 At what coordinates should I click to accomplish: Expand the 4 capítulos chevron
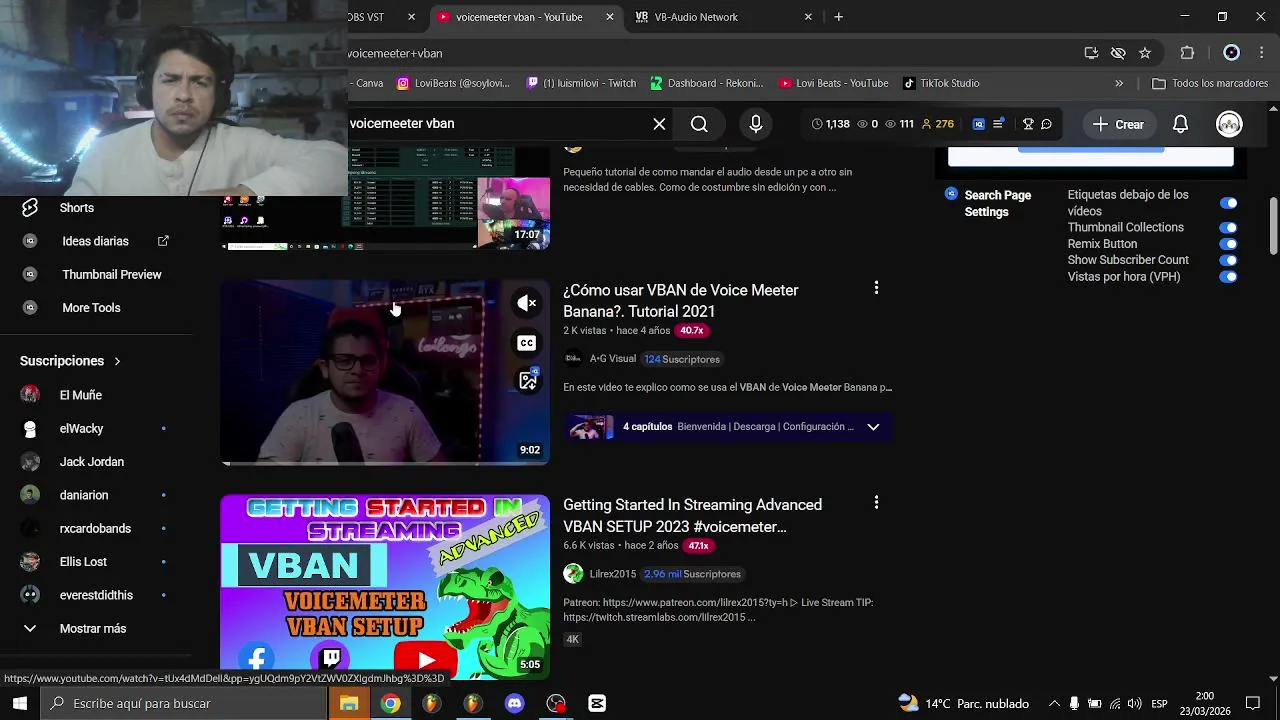point(873,427)
